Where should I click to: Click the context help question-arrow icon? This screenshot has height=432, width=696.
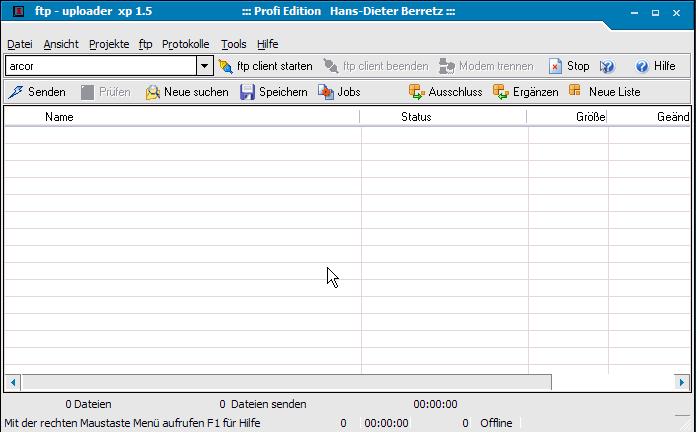(x=607, y=66)
